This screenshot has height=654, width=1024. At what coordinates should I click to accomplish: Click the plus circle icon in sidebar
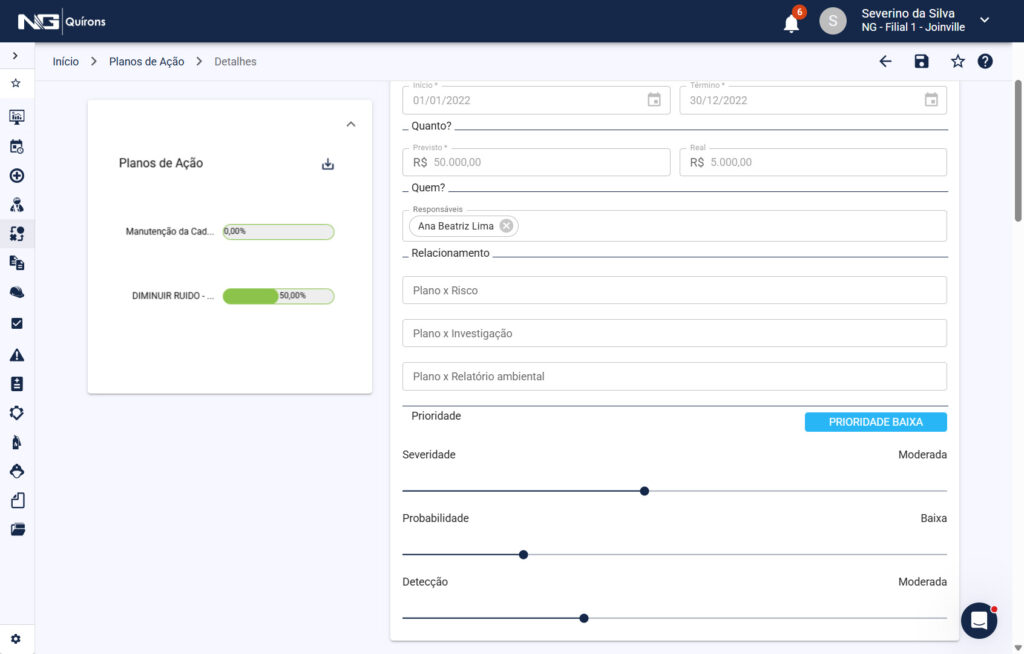tap(17, 176)
